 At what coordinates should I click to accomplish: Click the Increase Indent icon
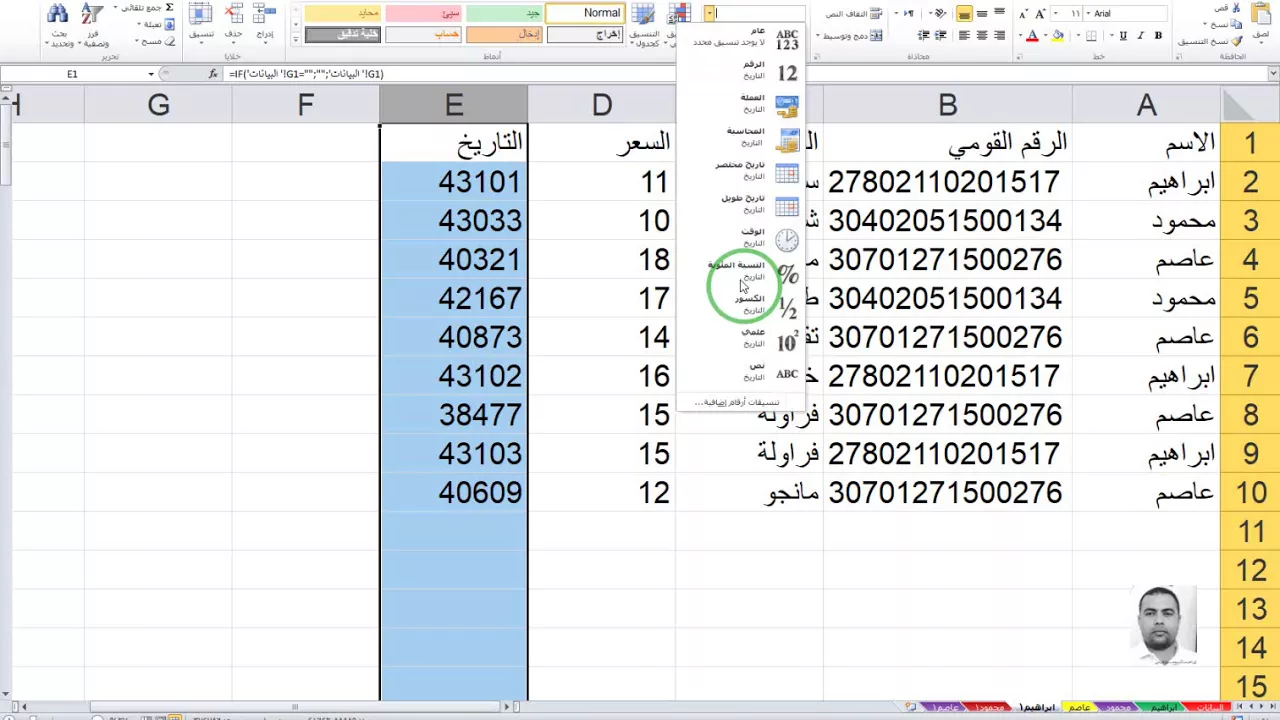[923, 36]
